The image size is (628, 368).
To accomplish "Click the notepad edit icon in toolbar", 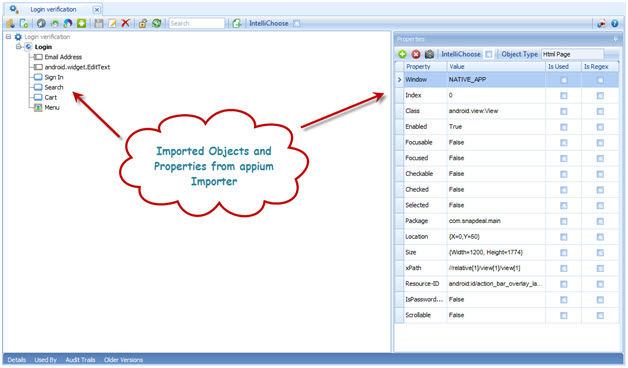I will [x=112, y=23].
